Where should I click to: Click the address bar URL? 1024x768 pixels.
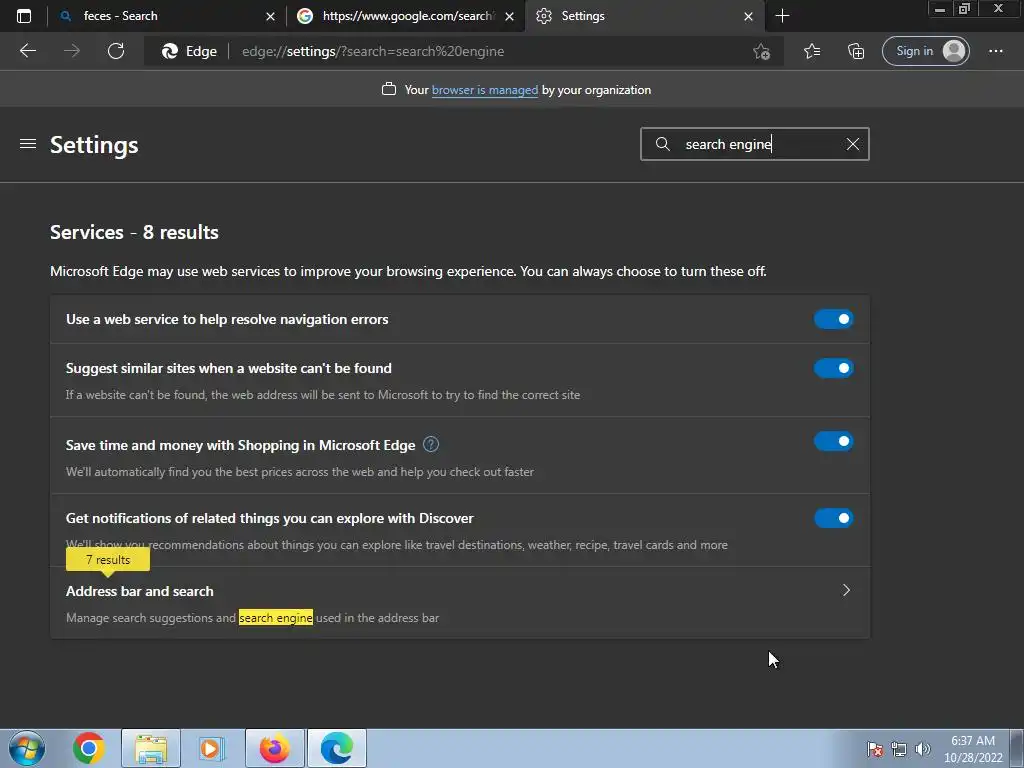373,52
